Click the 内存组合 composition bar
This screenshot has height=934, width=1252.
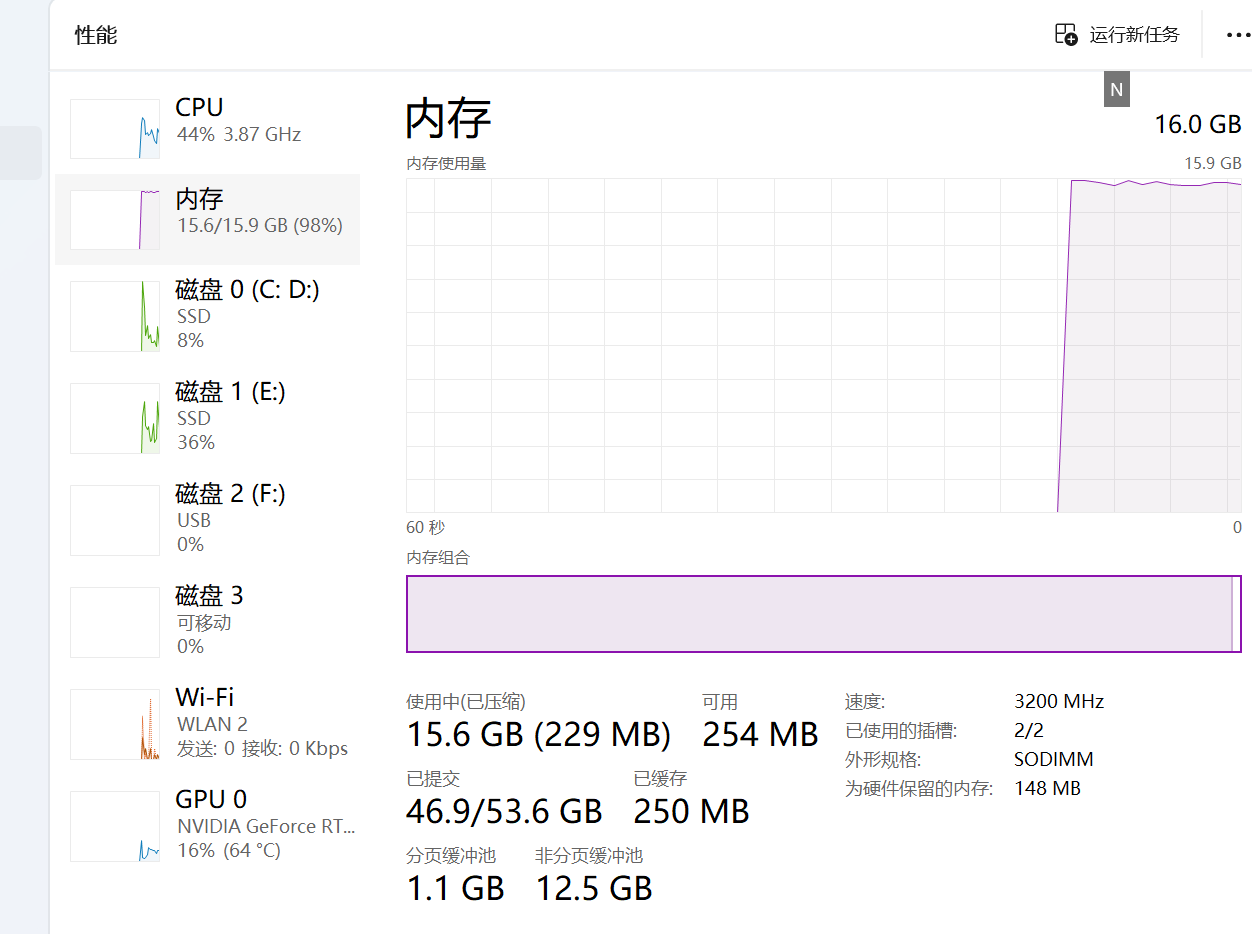click(823, 614)
